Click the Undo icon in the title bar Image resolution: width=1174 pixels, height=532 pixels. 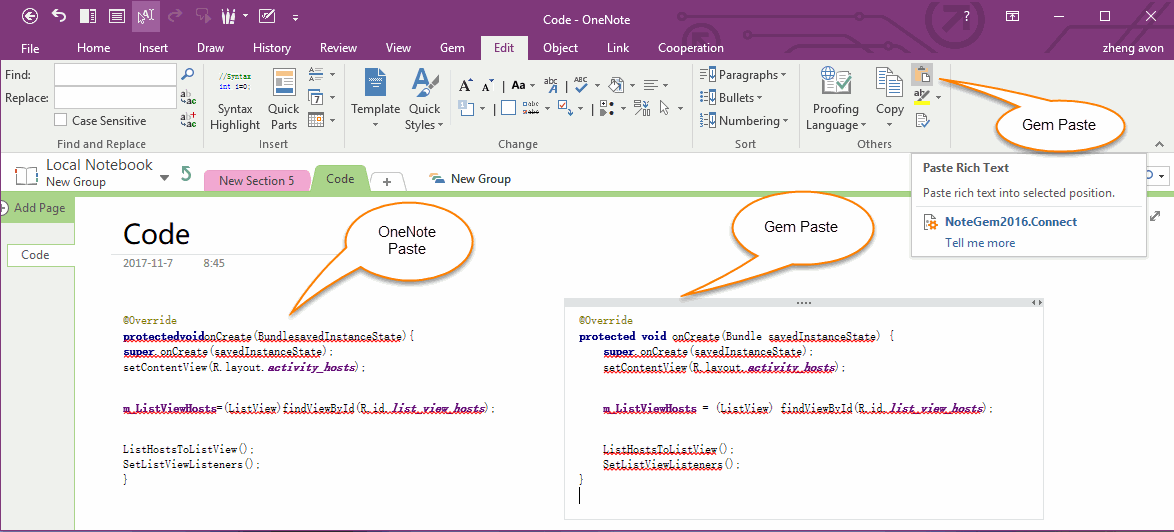[x=59, y=16]
